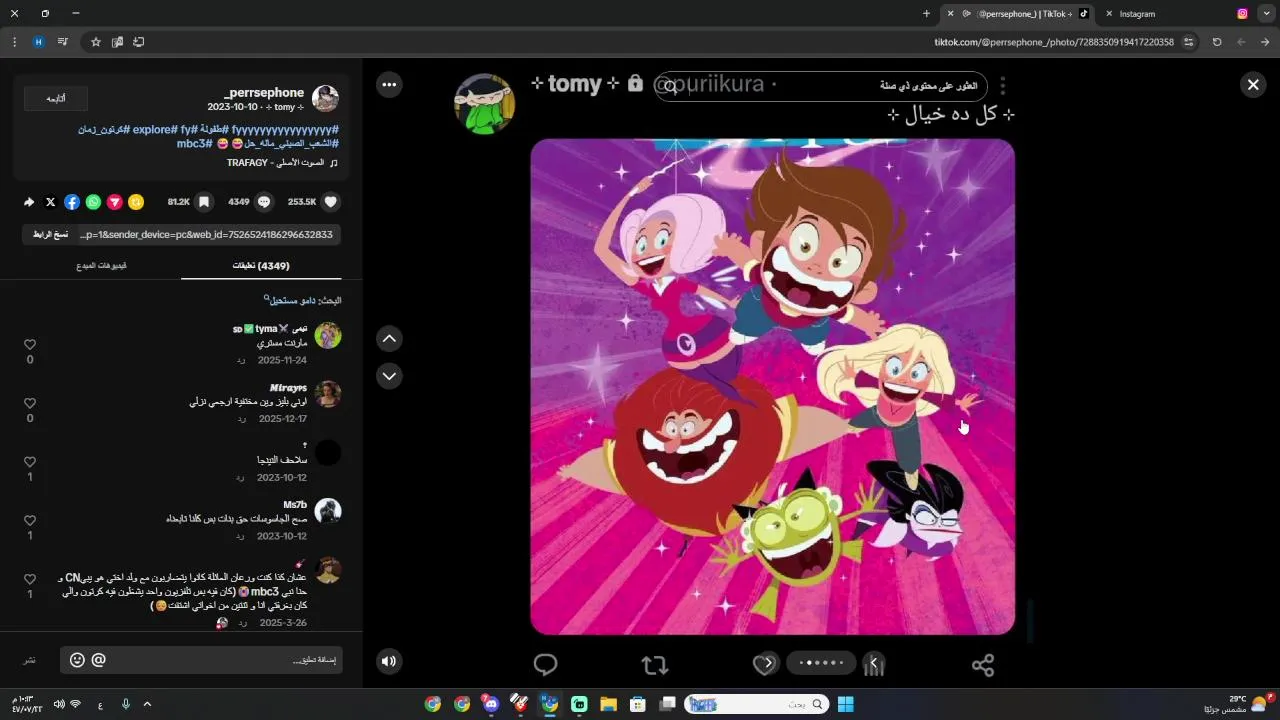Viewport: 1280px width, 720px height.
Task: Click the tiktok.com address bar URL
Action: tap(1054, 42)
